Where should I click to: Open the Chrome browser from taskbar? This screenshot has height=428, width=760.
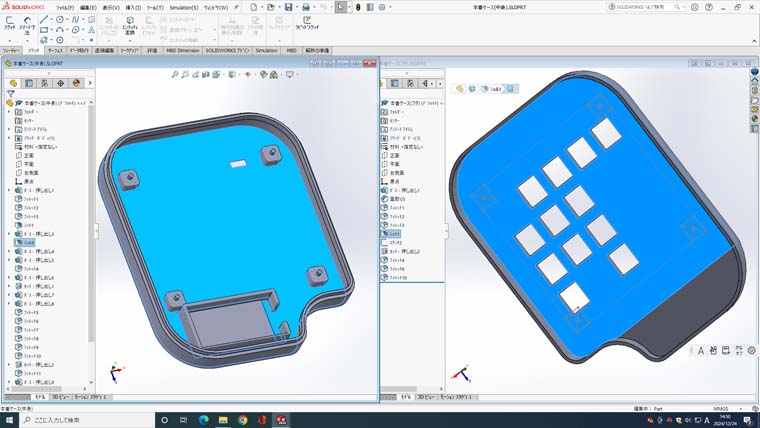coord(242,420)
